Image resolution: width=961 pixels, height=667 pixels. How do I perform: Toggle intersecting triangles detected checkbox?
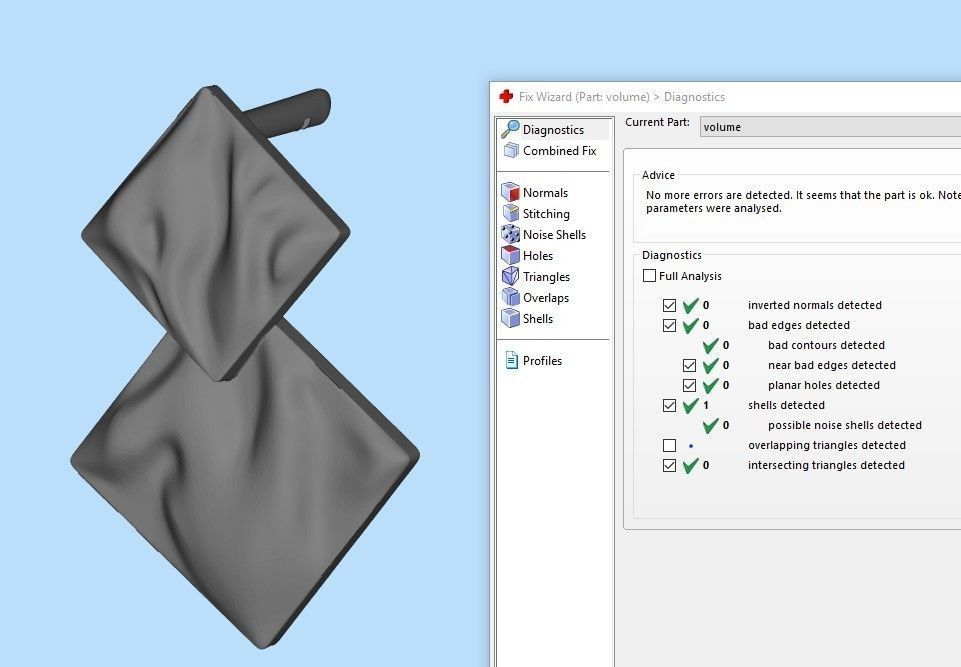[669, 465]
